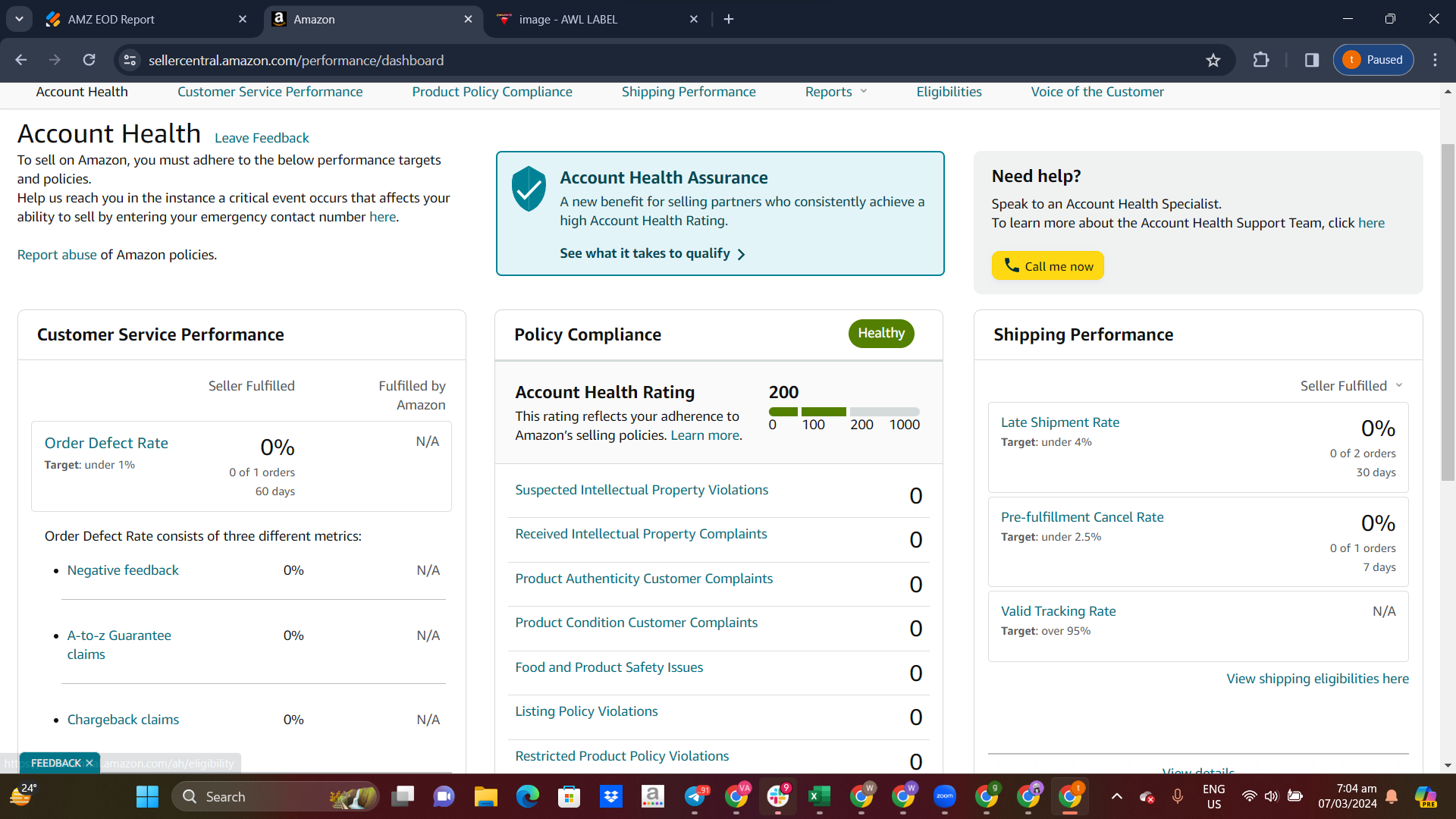
Task: Show hidden system tray icons
Action: pos(1117,796)
